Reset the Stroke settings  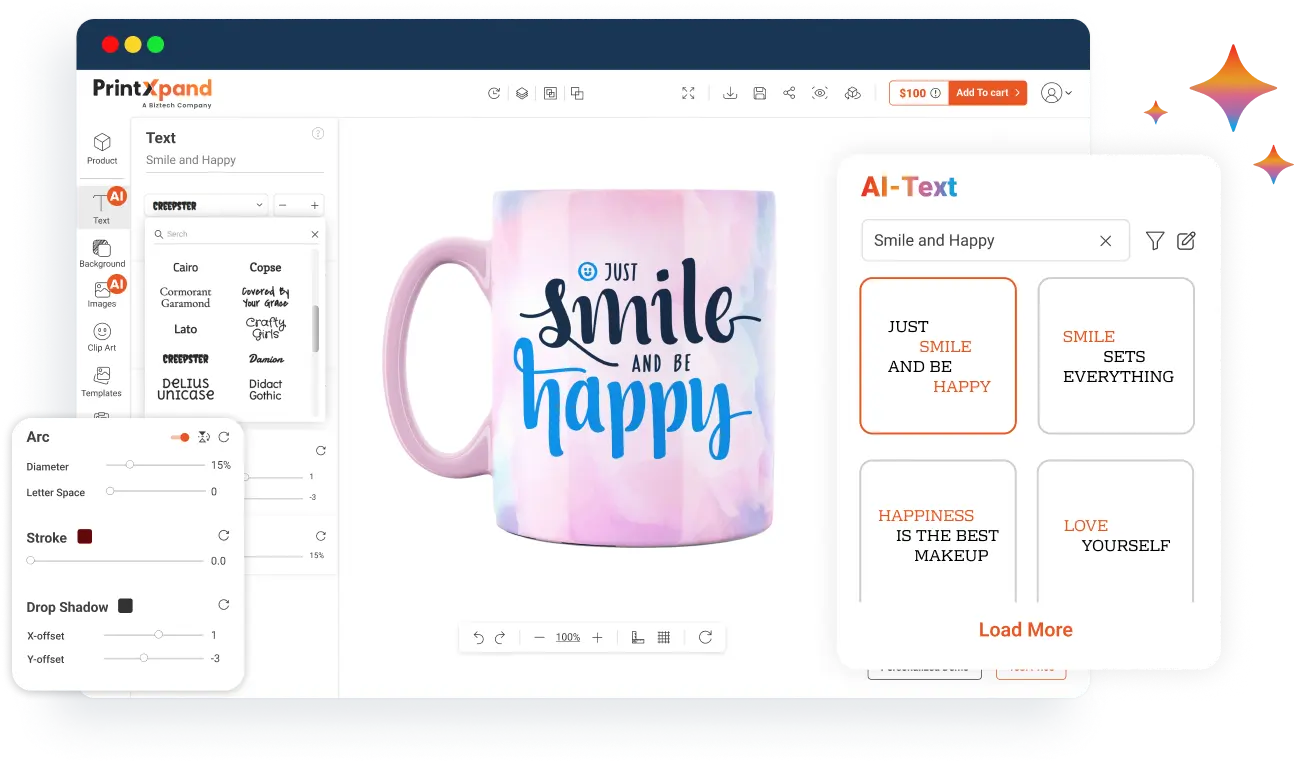click(224, 536)
